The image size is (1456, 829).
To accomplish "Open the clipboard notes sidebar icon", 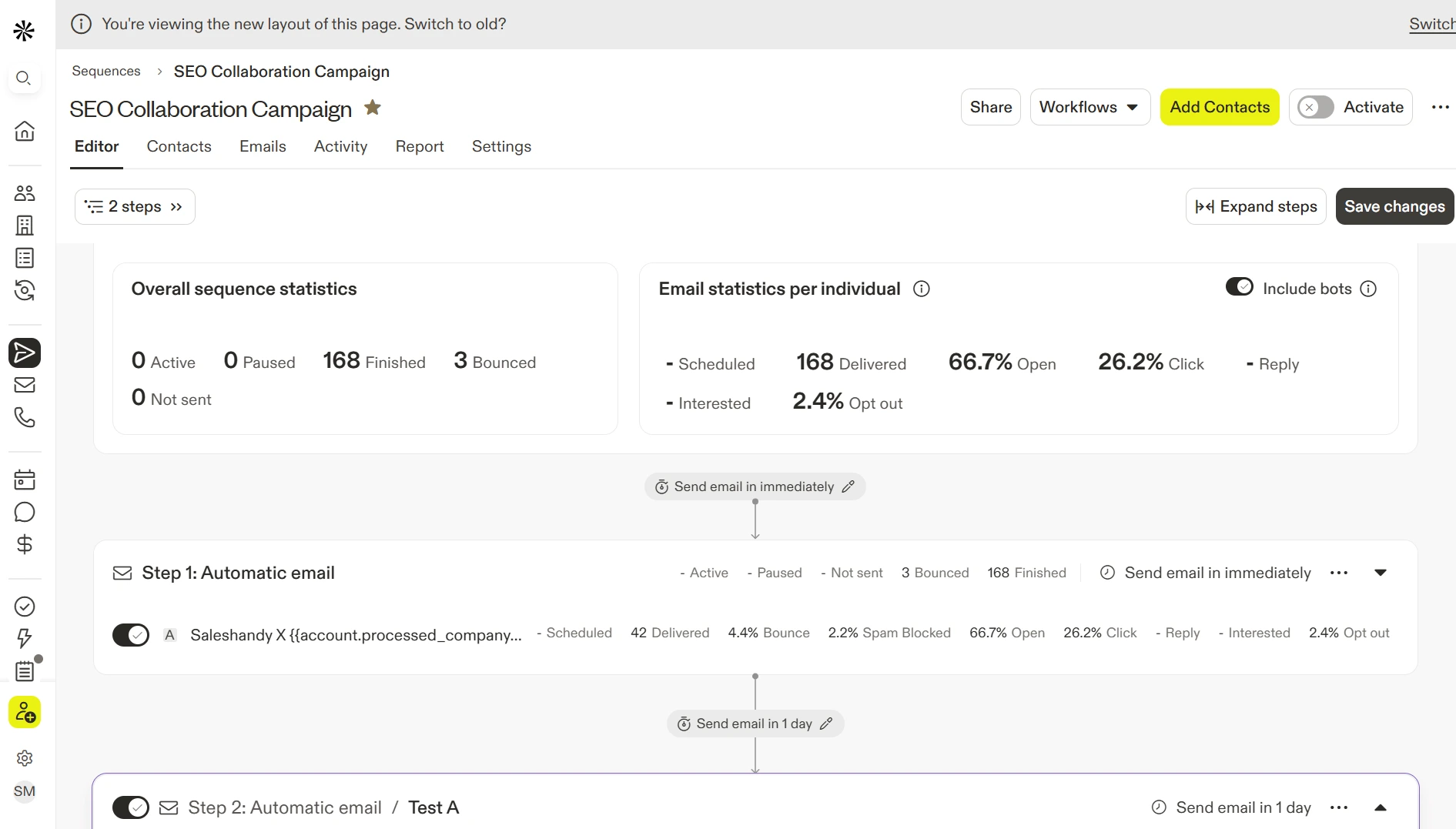I will (25, 671).
